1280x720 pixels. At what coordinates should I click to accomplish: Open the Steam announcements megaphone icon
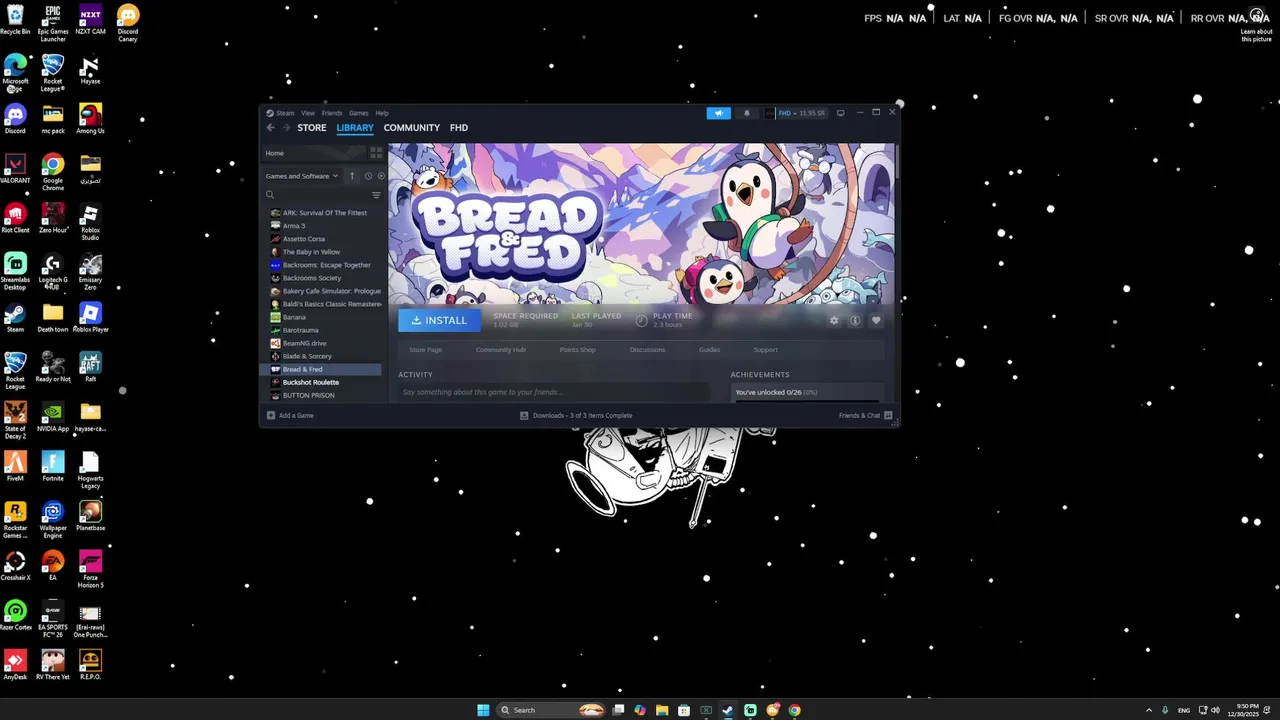point(719,113)
